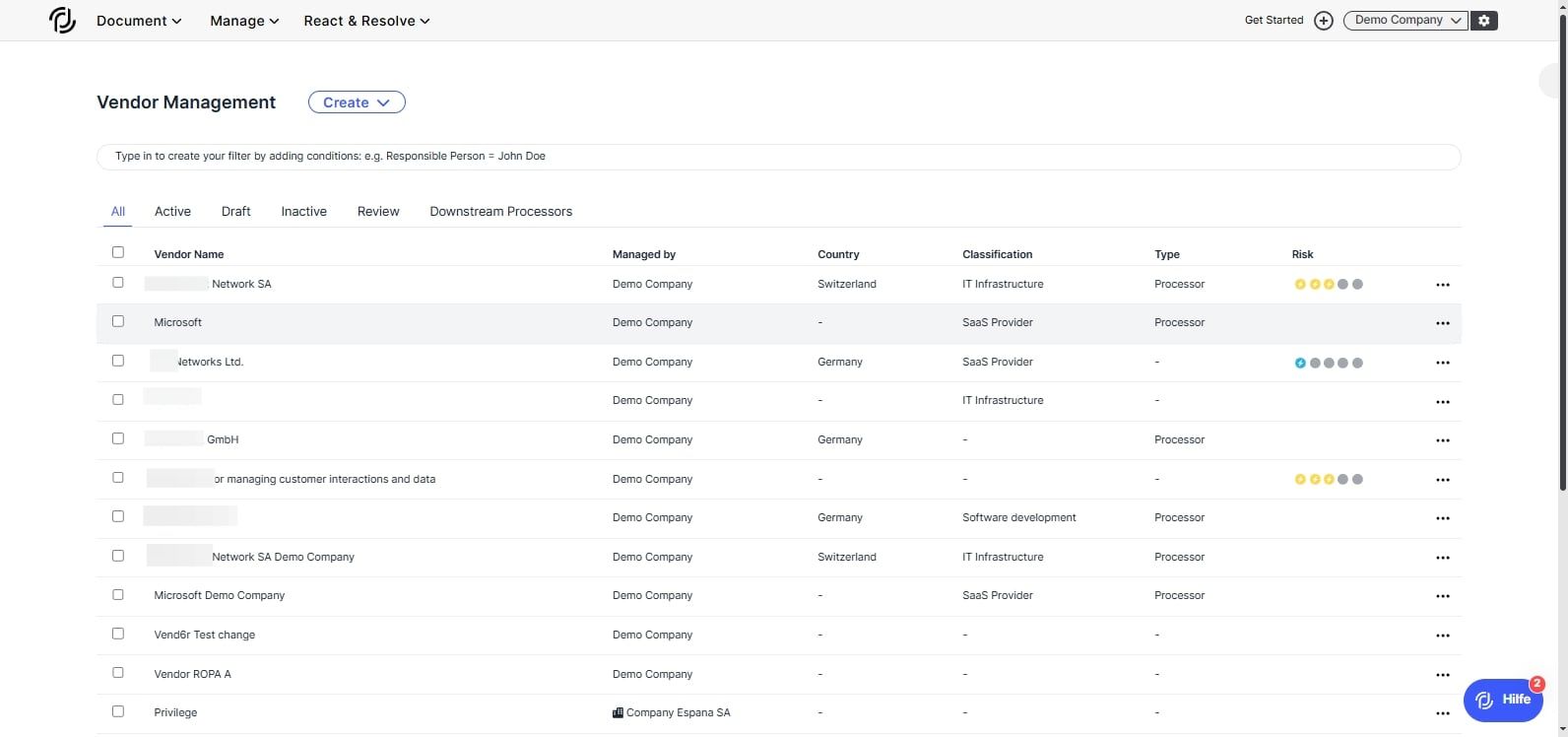1568x737 pixels.
Task: Check the Vend6r Test change row checkbox
Action: (x=118, y=634)
